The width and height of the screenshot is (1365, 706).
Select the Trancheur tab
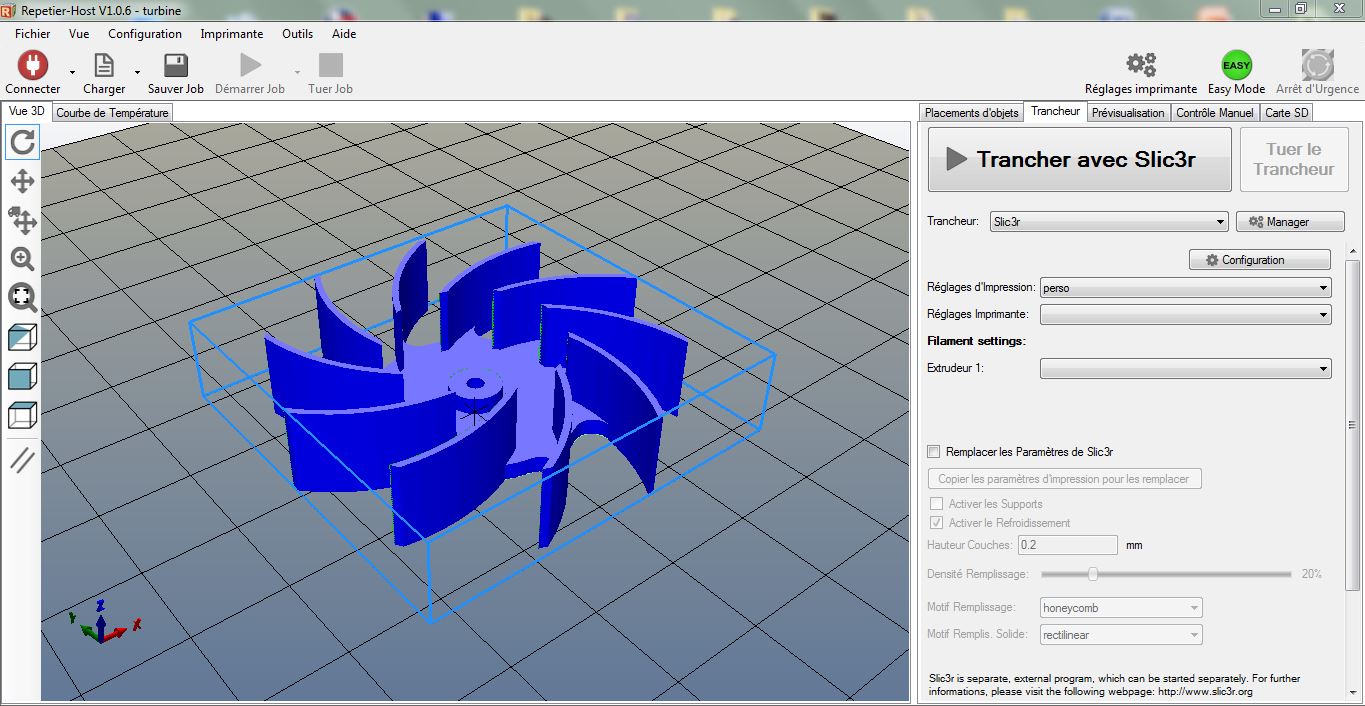1055,111
